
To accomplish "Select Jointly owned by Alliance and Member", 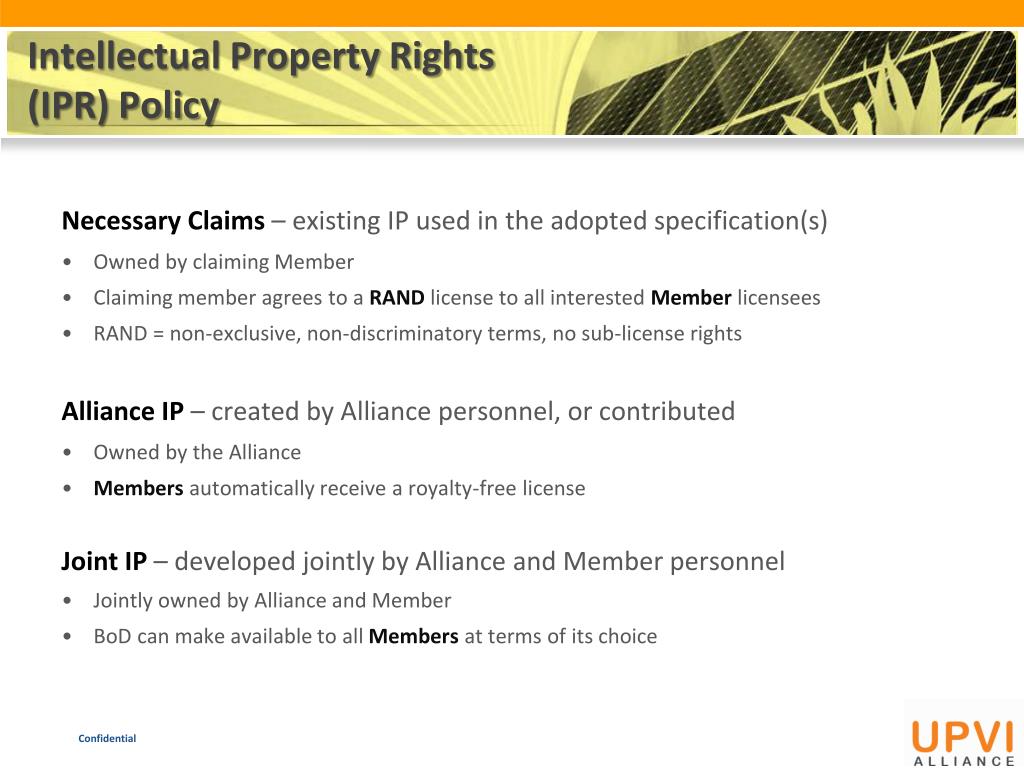I will (272, 601).
